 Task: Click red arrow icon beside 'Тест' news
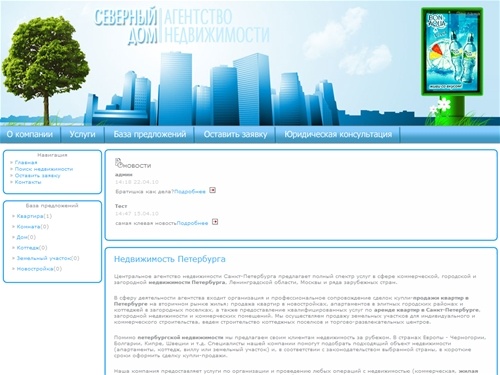coord(215,222)
